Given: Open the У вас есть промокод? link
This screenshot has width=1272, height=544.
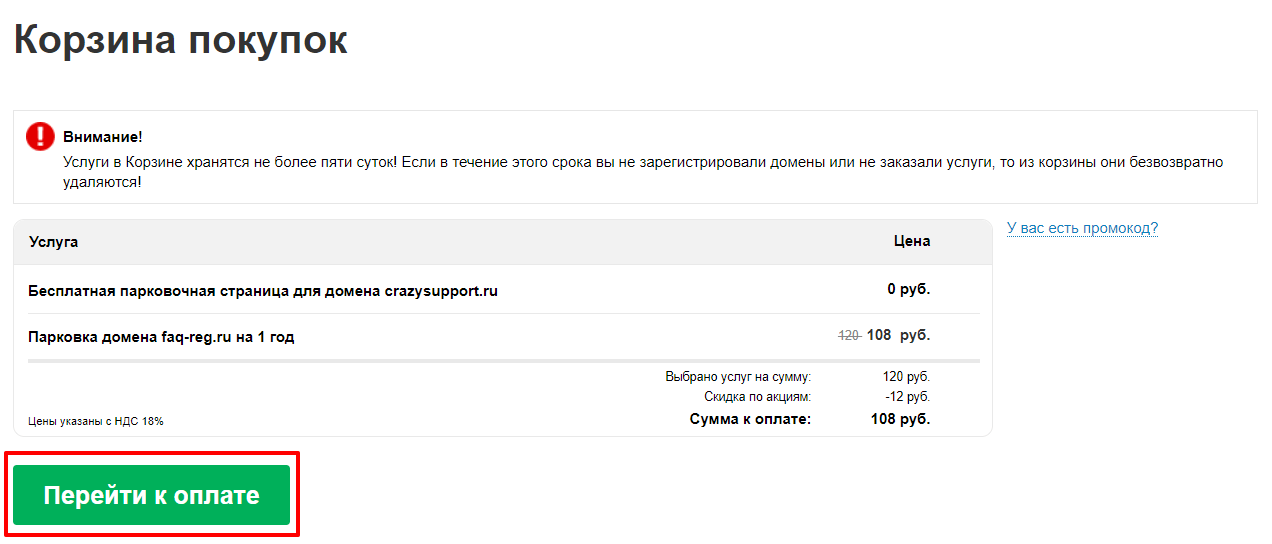Looking at the screenshot, I should tap(1082, 228).
